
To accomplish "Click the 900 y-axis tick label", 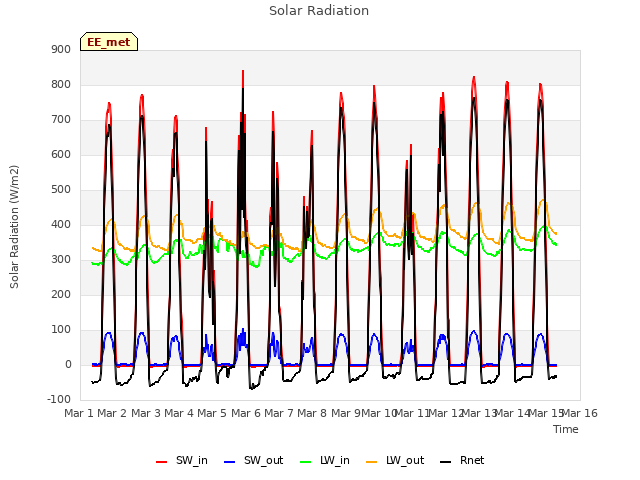I will pyautogui.click(x=61, y=49).
